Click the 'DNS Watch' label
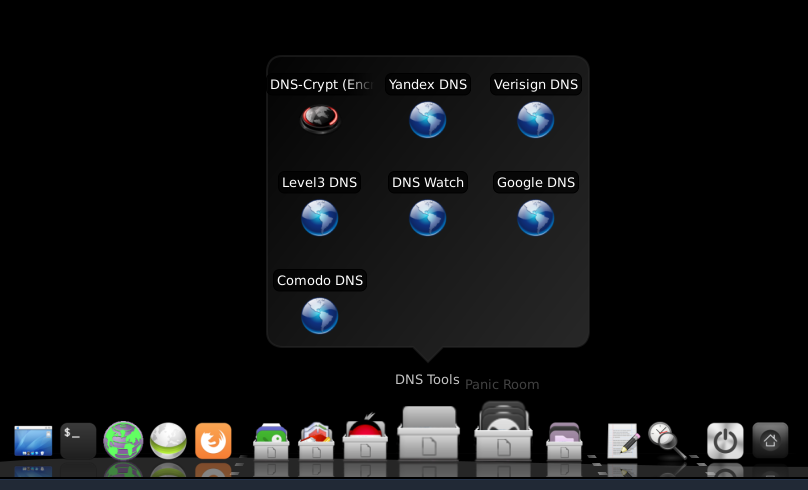The image size is (808, 490). pyautogui.click(x=428, y=182)
